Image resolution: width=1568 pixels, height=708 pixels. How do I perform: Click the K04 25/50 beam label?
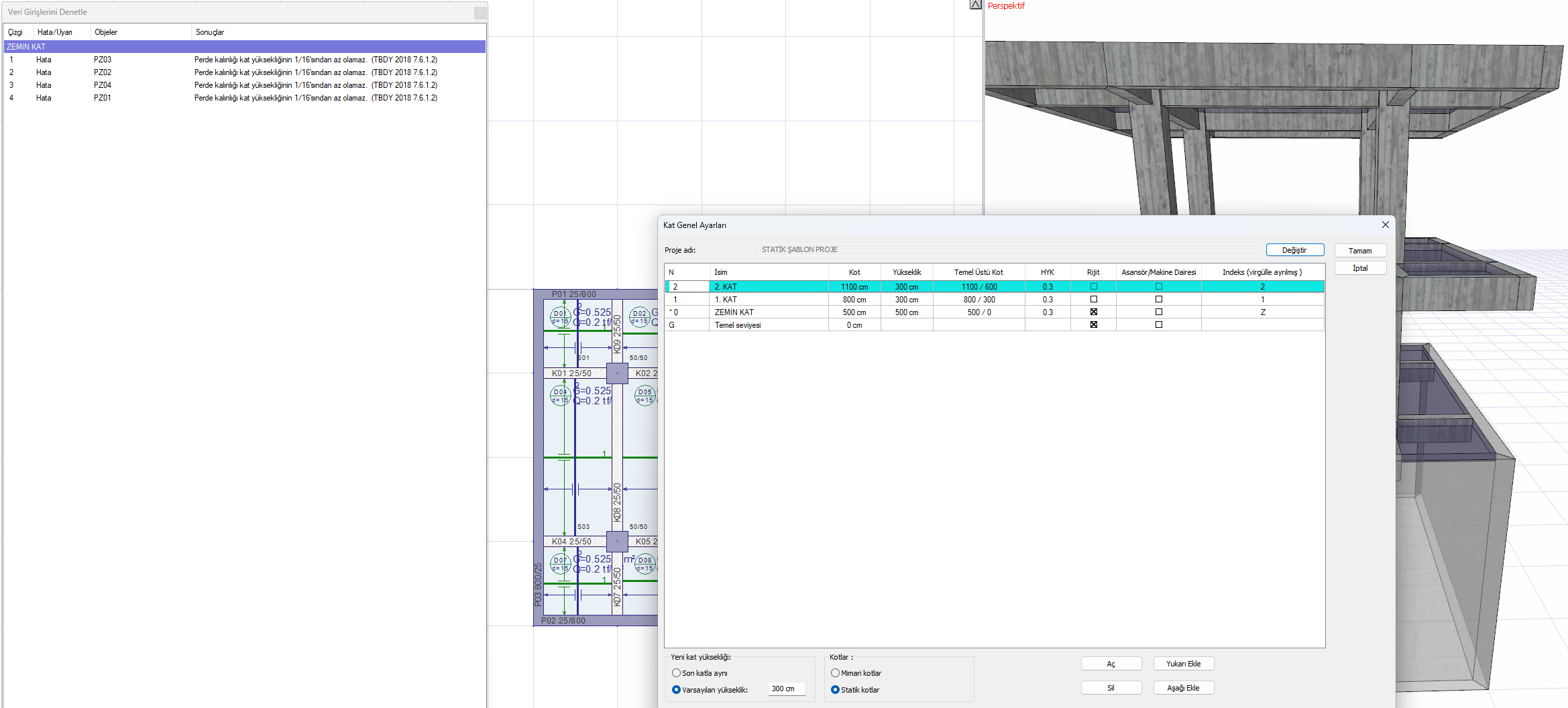coord(571,542)
